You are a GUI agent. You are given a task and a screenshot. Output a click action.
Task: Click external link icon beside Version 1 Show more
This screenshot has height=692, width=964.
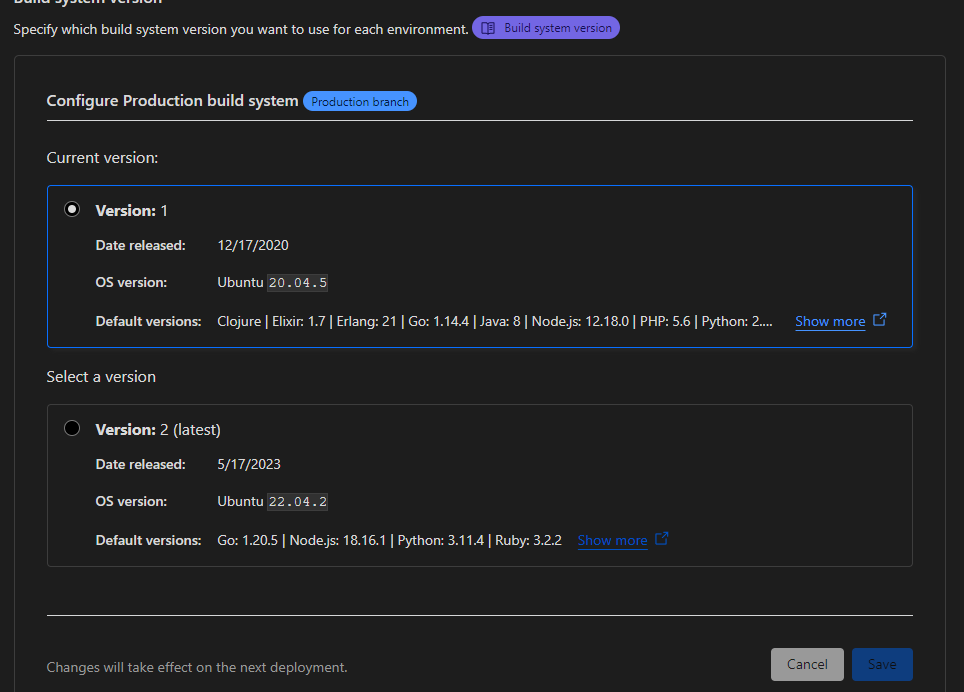pyautogui.click(x=880, y=320)
